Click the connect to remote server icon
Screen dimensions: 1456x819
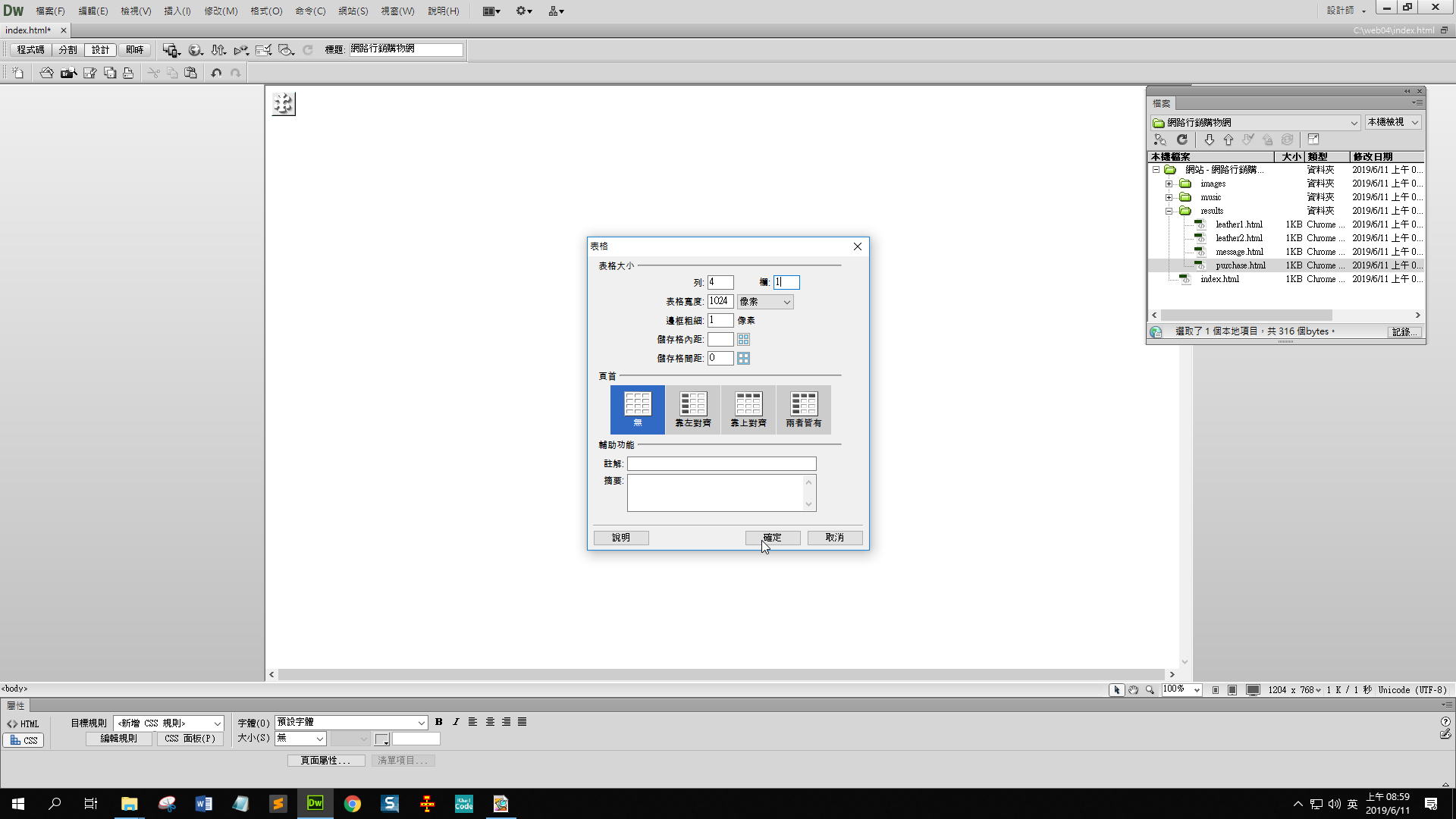[x=1159, y=140]
